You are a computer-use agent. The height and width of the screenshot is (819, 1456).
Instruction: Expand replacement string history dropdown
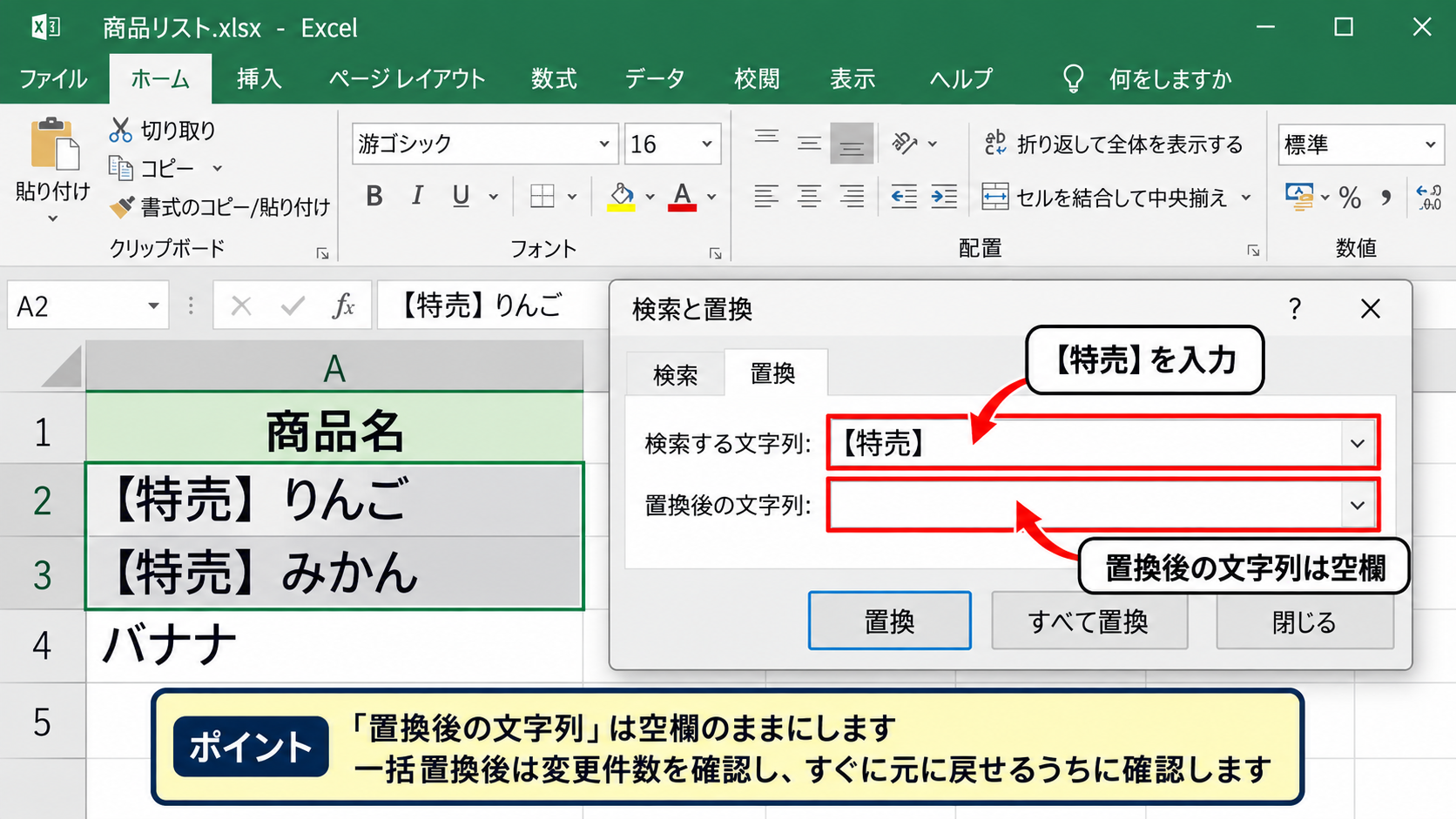[1358, 506]
